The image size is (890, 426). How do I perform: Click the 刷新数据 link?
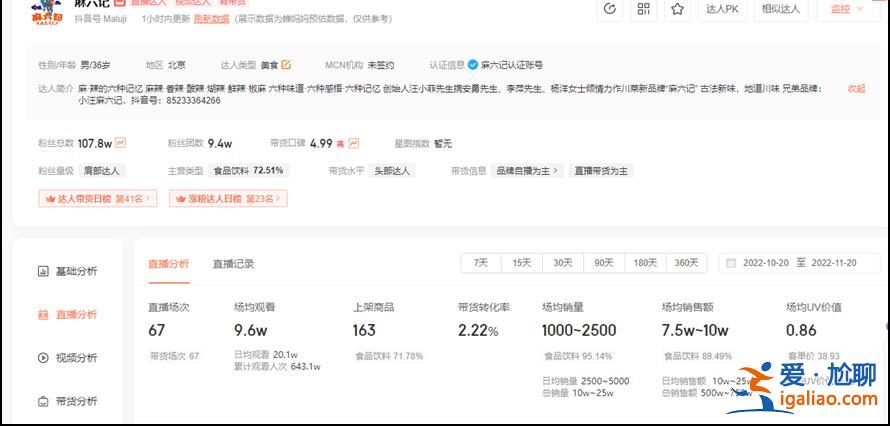(211, 18)
